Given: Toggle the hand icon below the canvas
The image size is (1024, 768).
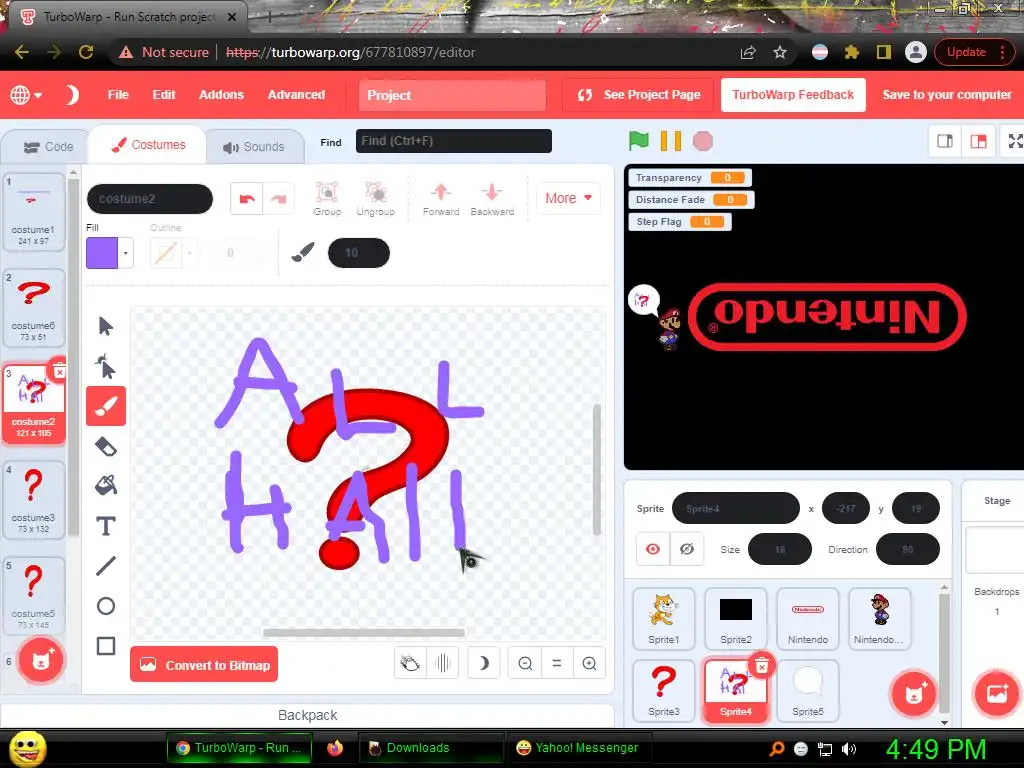Looking at the screenshot, I should [410, 664].
